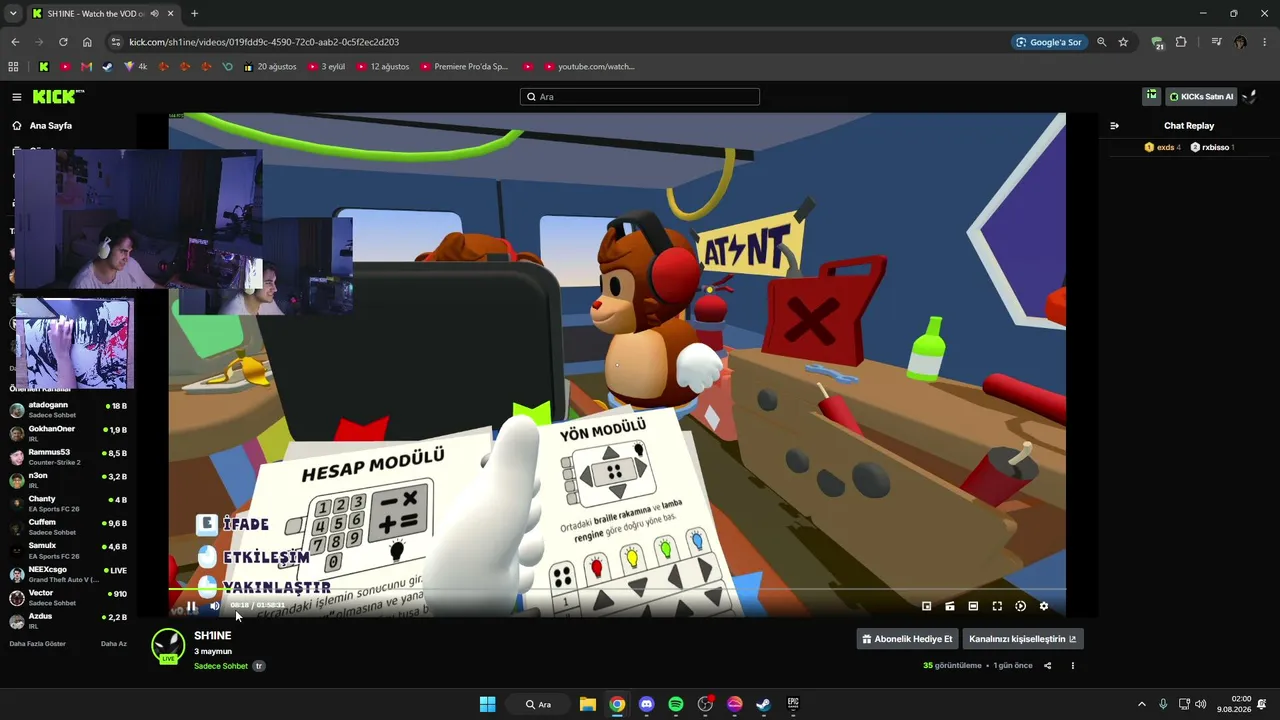This screenshot has height=720, width=1280.
Task: Open the tab search dropdown arrow
Action: pos(13,14)
